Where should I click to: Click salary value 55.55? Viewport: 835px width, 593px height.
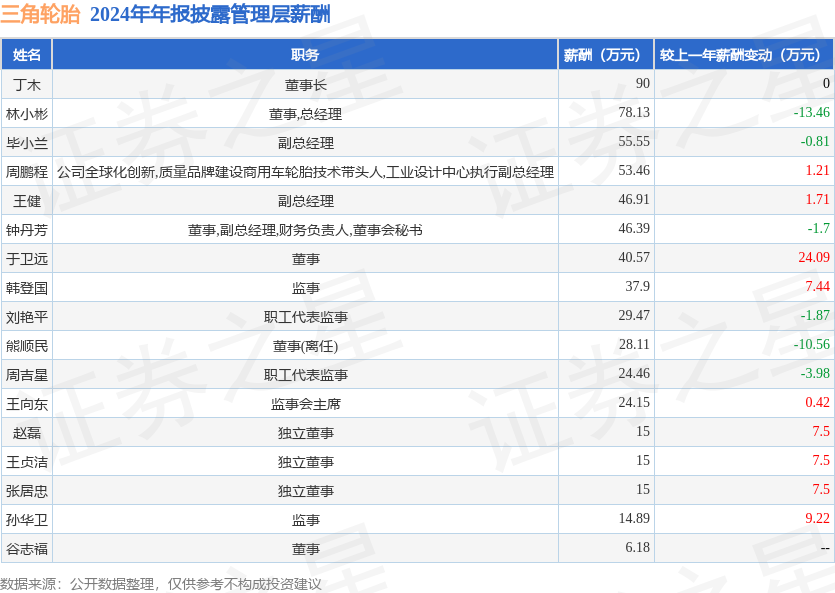pos(634,141)
